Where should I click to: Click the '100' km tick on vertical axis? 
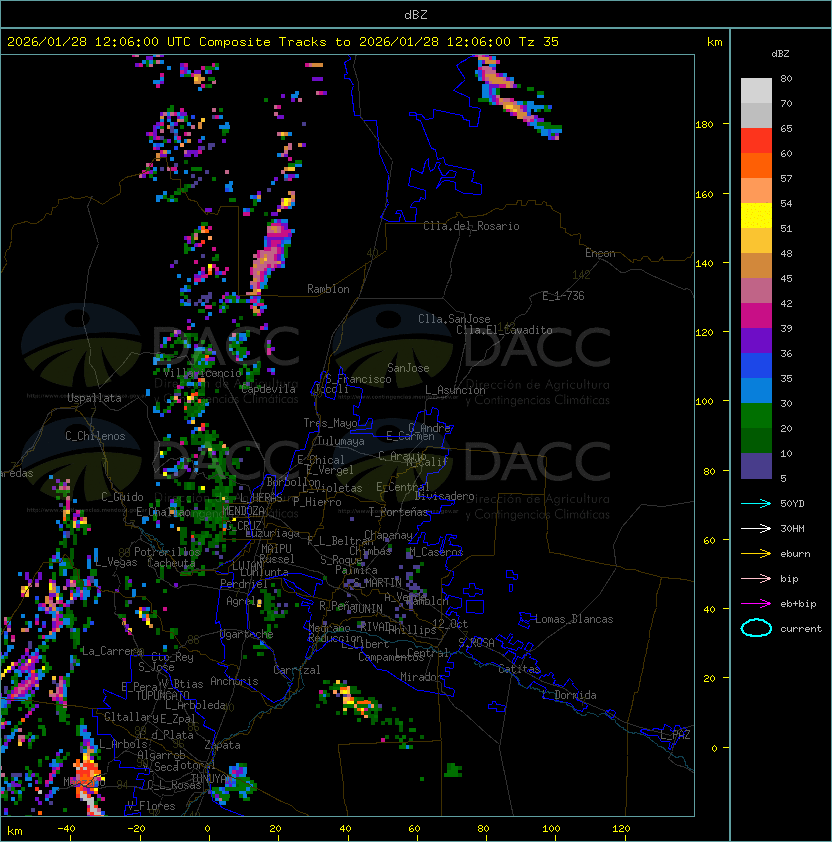[x=704, y=402]
